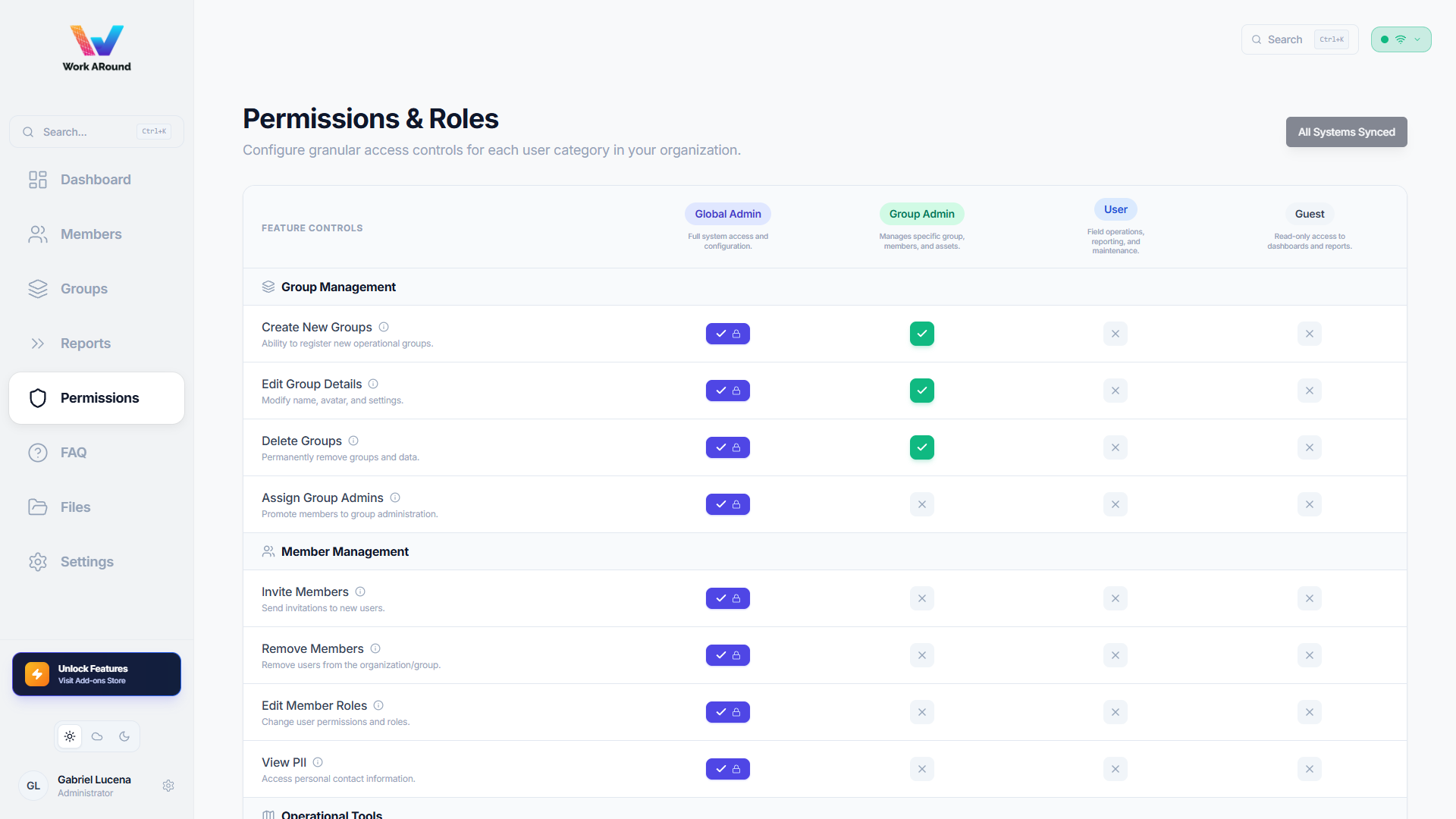Collapse the Group Management section header
The width and height of the screenshot is (1456, 819).
[x=825, y=287]
